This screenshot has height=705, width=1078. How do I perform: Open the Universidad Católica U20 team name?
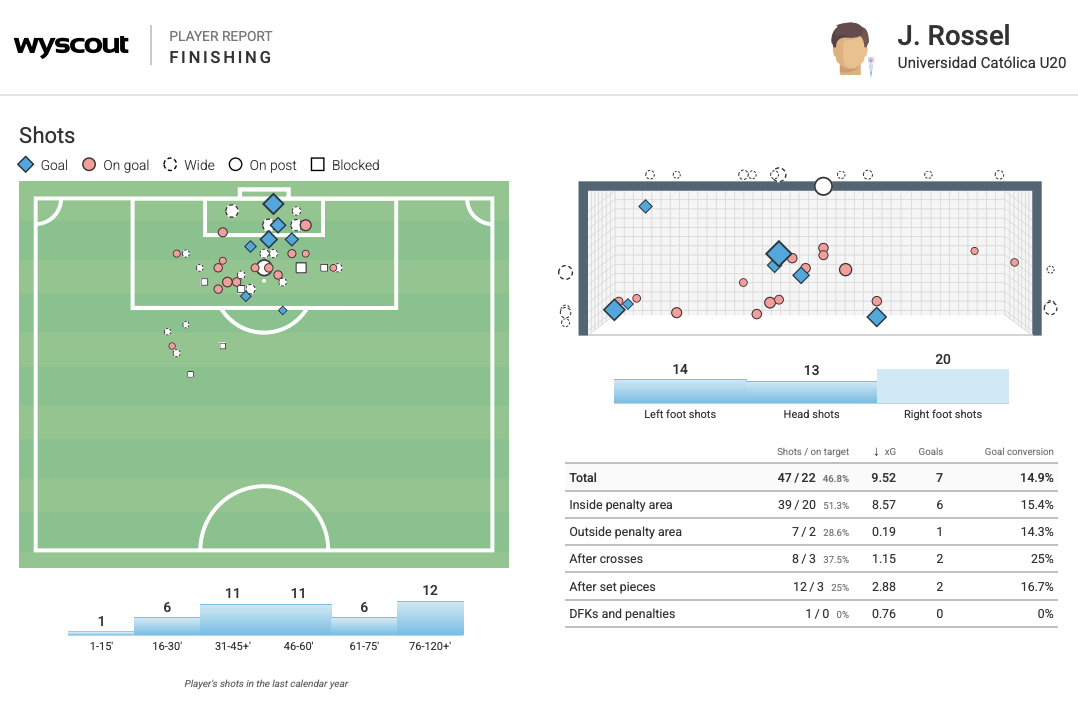click(x=981, y=63)
